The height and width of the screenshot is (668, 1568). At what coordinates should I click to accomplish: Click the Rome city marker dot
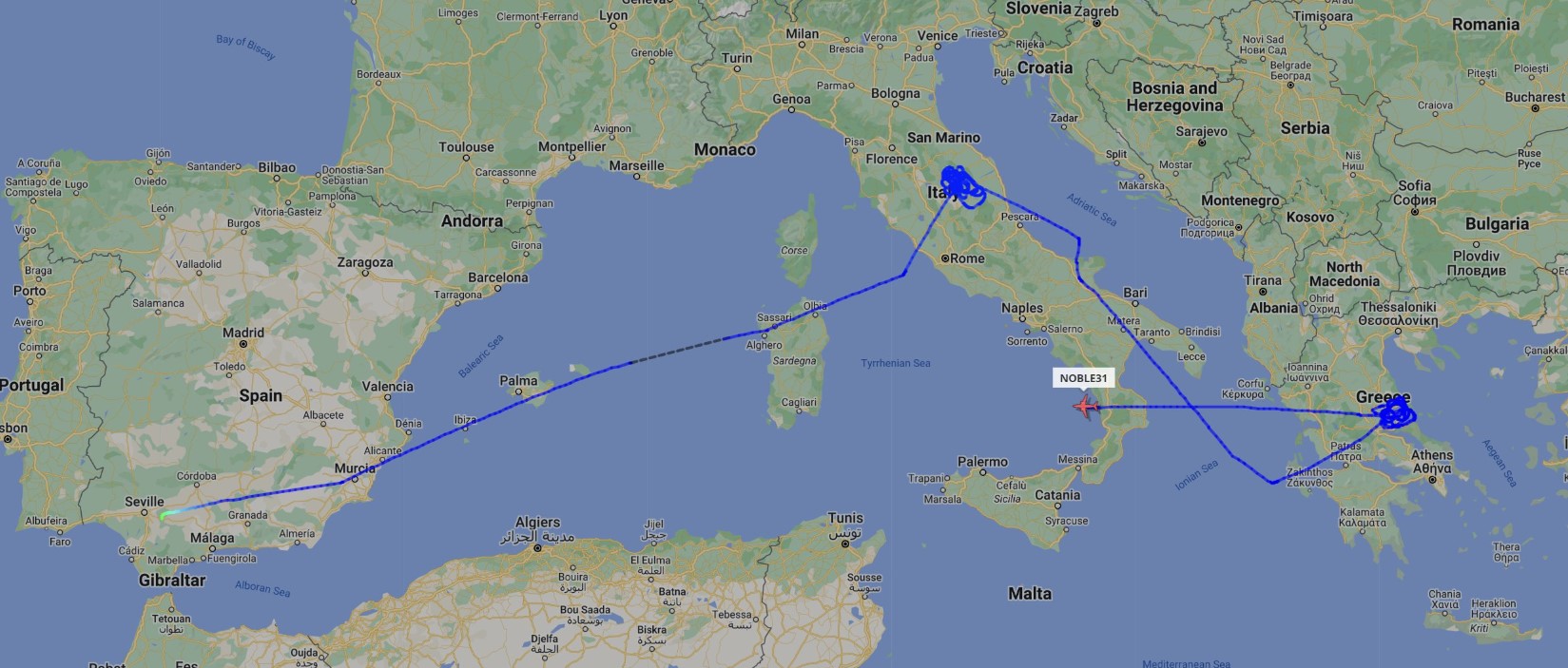point(945,258)
